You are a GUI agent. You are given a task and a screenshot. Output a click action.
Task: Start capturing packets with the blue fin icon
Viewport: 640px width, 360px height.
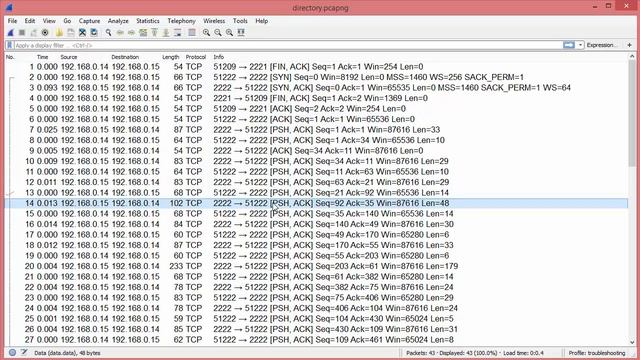11,33
